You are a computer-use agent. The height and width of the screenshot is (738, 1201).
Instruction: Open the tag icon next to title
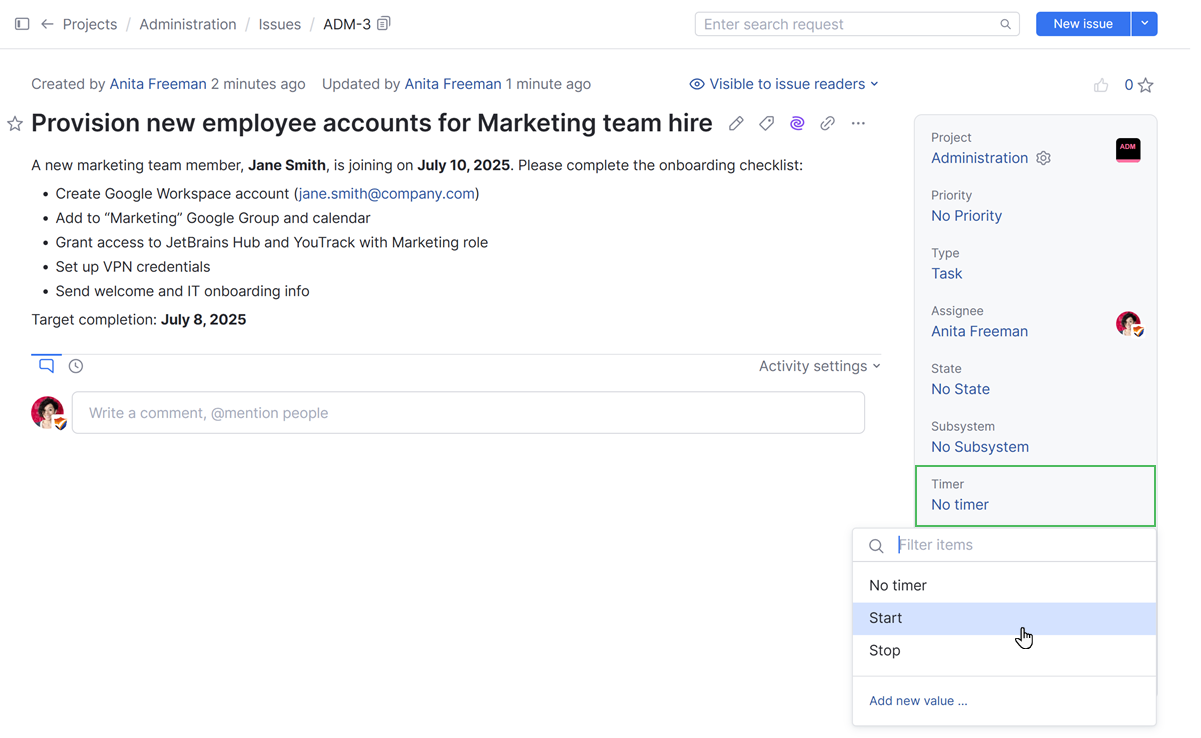tap(766, 124)
